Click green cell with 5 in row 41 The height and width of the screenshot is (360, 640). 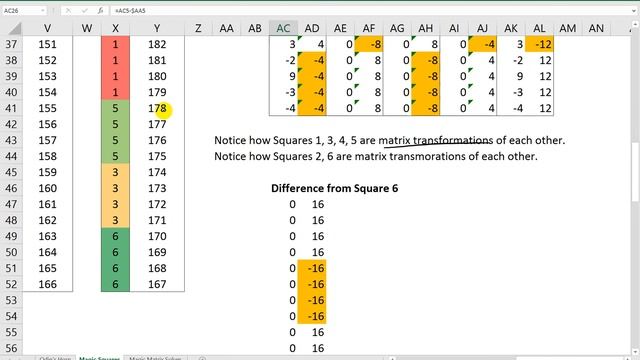click(116, 108)
